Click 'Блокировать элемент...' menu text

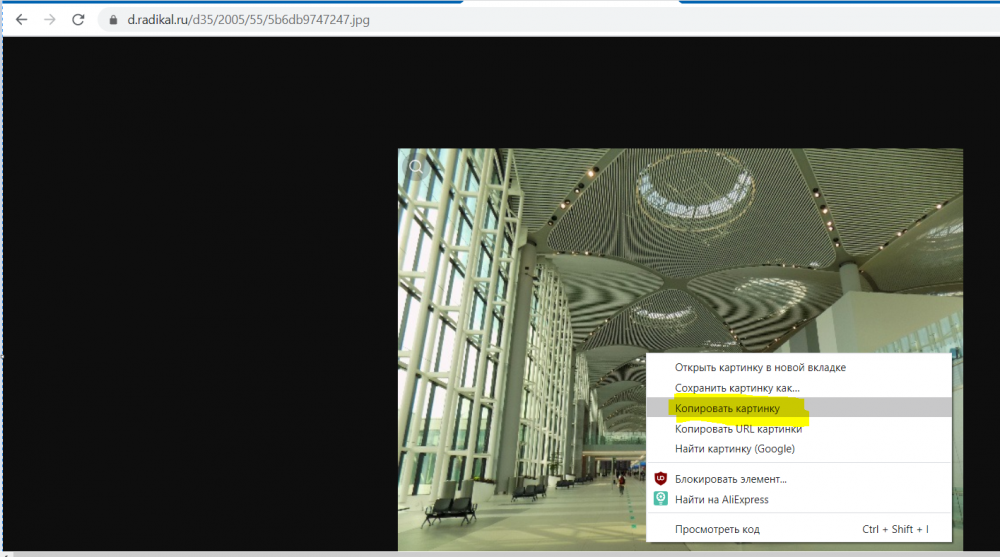[730, 479]
